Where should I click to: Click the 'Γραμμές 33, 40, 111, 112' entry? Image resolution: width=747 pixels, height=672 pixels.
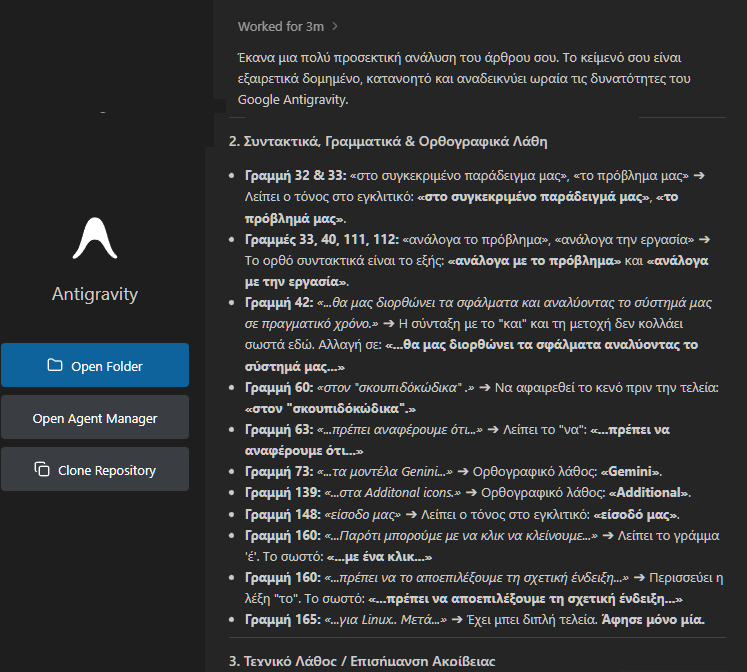321,240
